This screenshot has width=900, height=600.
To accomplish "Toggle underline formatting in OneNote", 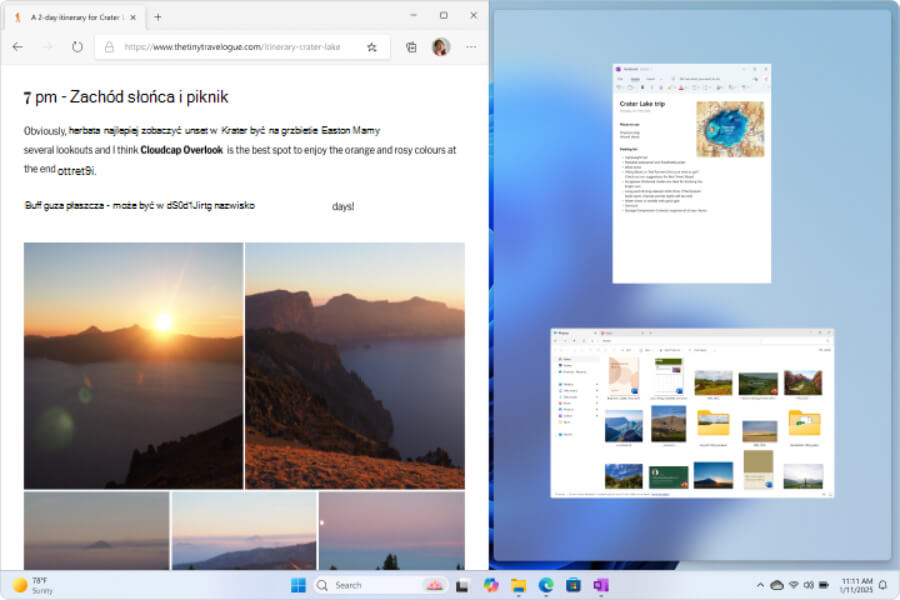I will click(x=661, y=89).
